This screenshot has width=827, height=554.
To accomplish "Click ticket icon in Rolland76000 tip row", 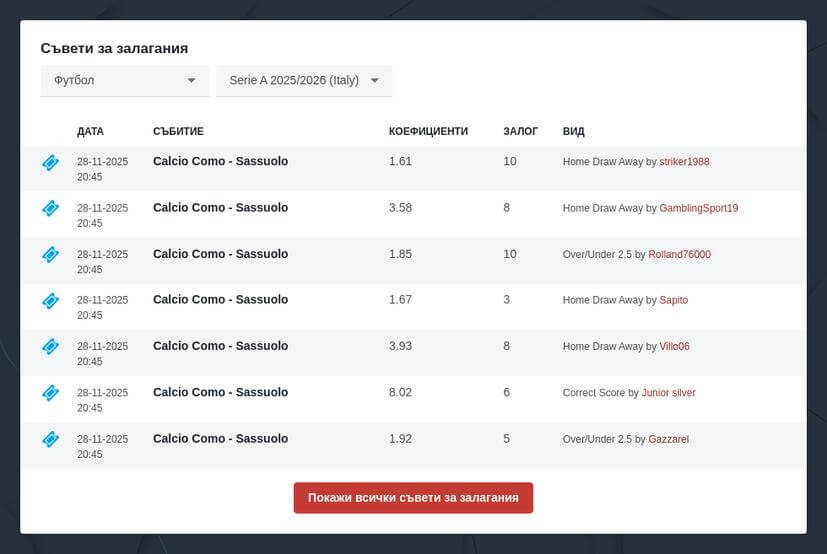I will coord(50,255).
